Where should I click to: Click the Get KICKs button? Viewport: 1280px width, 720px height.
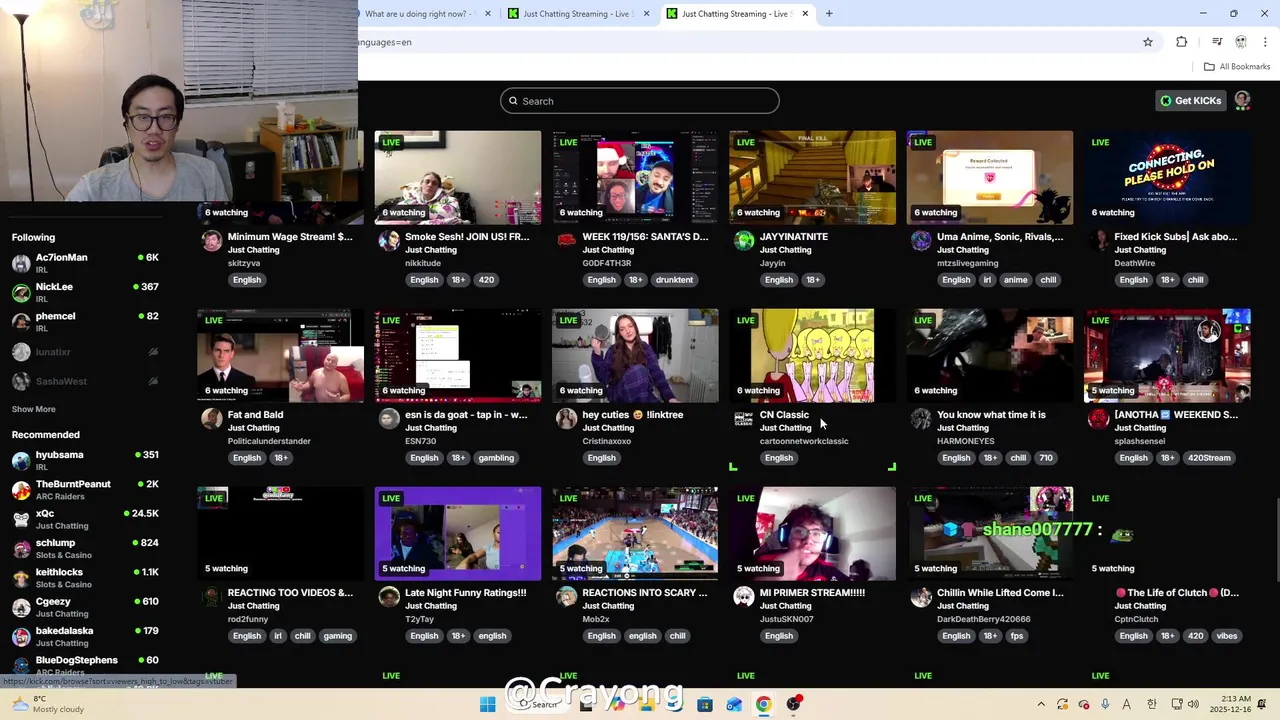(x=1190, y=100)
